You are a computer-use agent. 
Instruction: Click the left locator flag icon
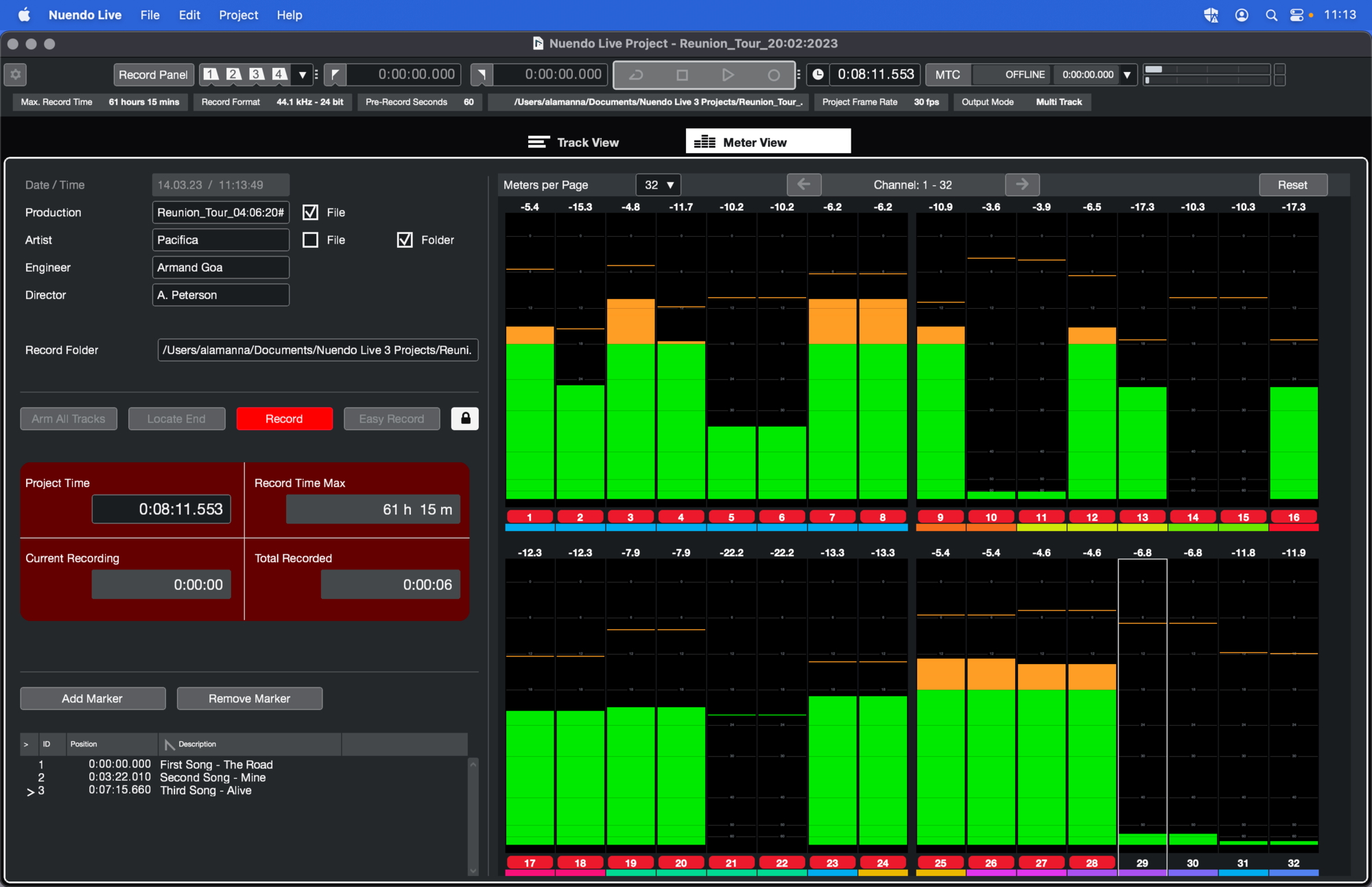point(335,74)
